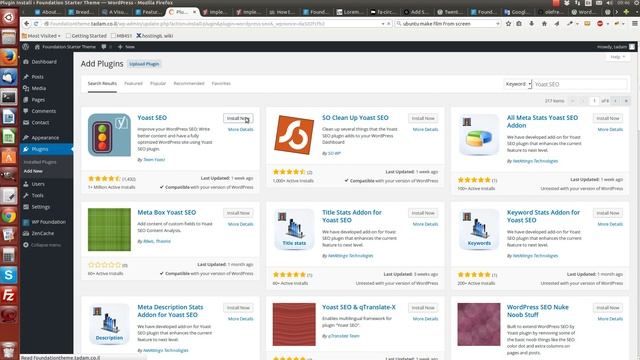Open FileZilla from the Ubuntu dock
The height and width of the screenshot is (360, 640).
[9, 295]
